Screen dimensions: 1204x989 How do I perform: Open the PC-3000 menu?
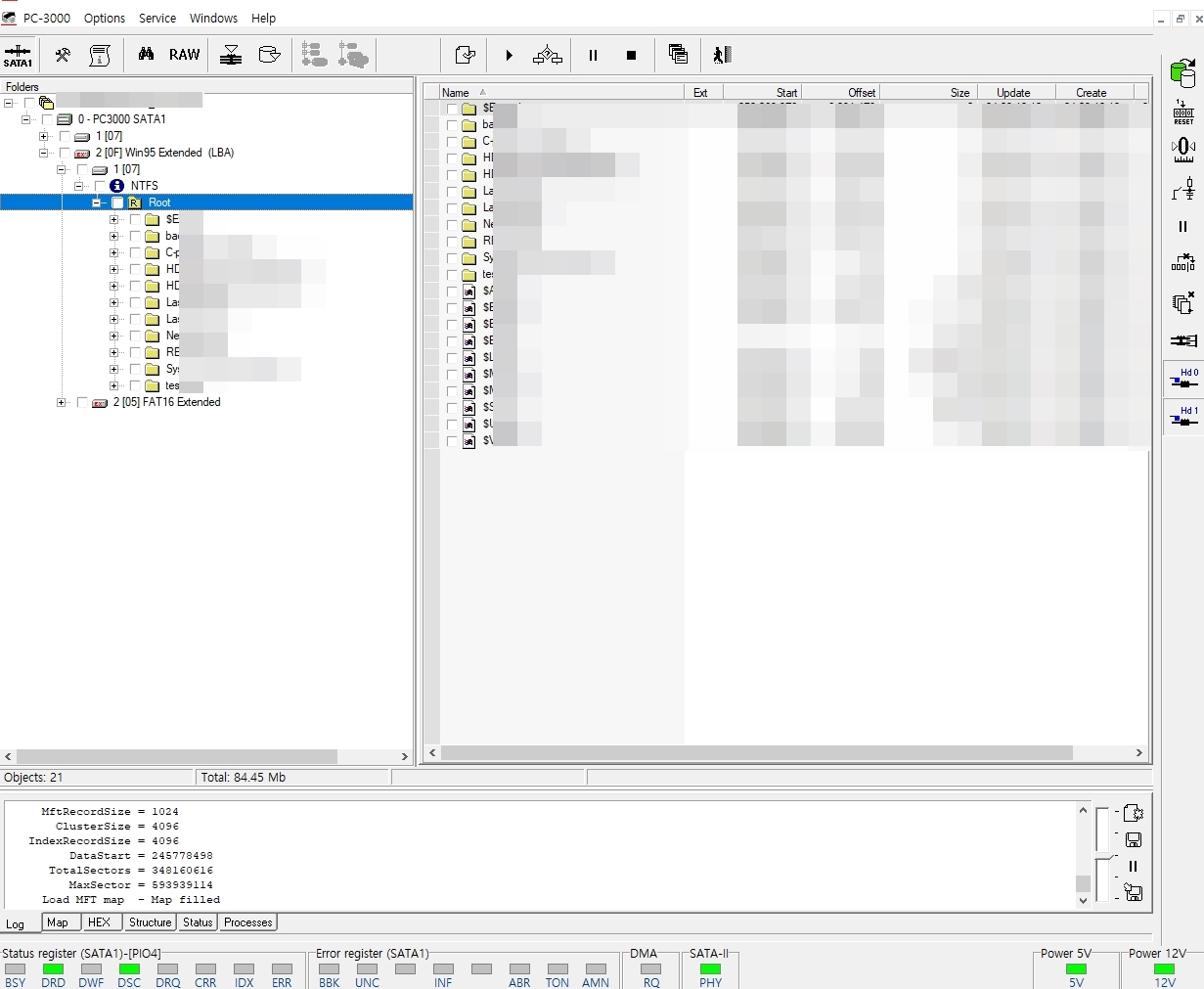[x=47, y=18]
